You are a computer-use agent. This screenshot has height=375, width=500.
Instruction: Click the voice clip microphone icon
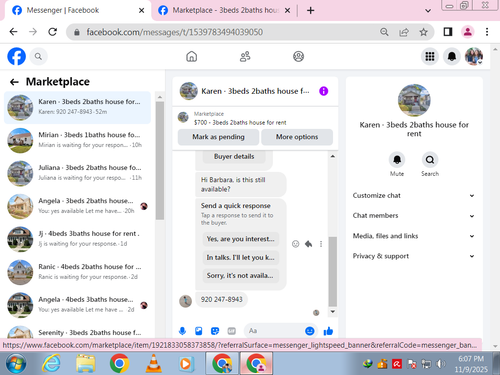pyautogui.click(x=182, y=331)
